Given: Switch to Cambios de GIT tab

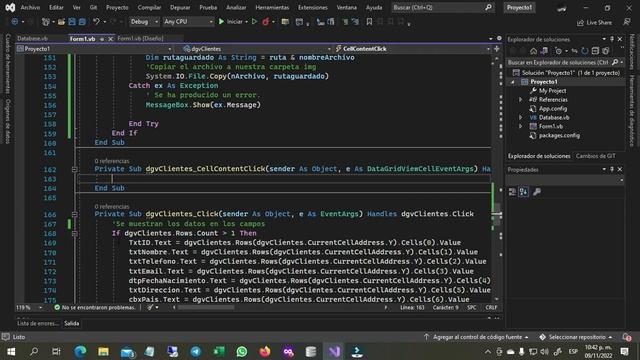Looking at the screenshot, I should pyautogui.click(x=596, y=156).
